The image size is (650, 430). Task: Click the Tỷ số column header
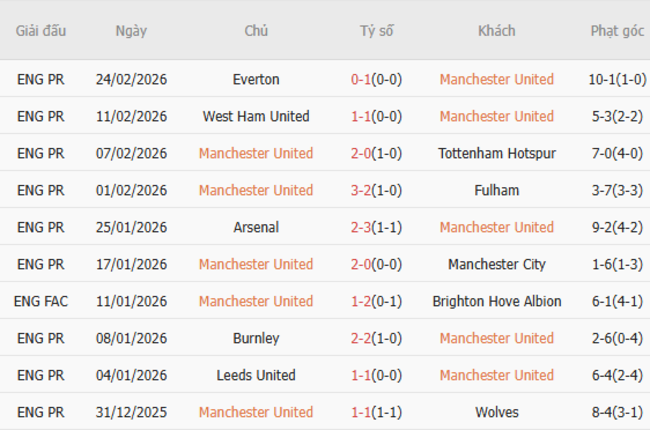[x=376, y=30]
